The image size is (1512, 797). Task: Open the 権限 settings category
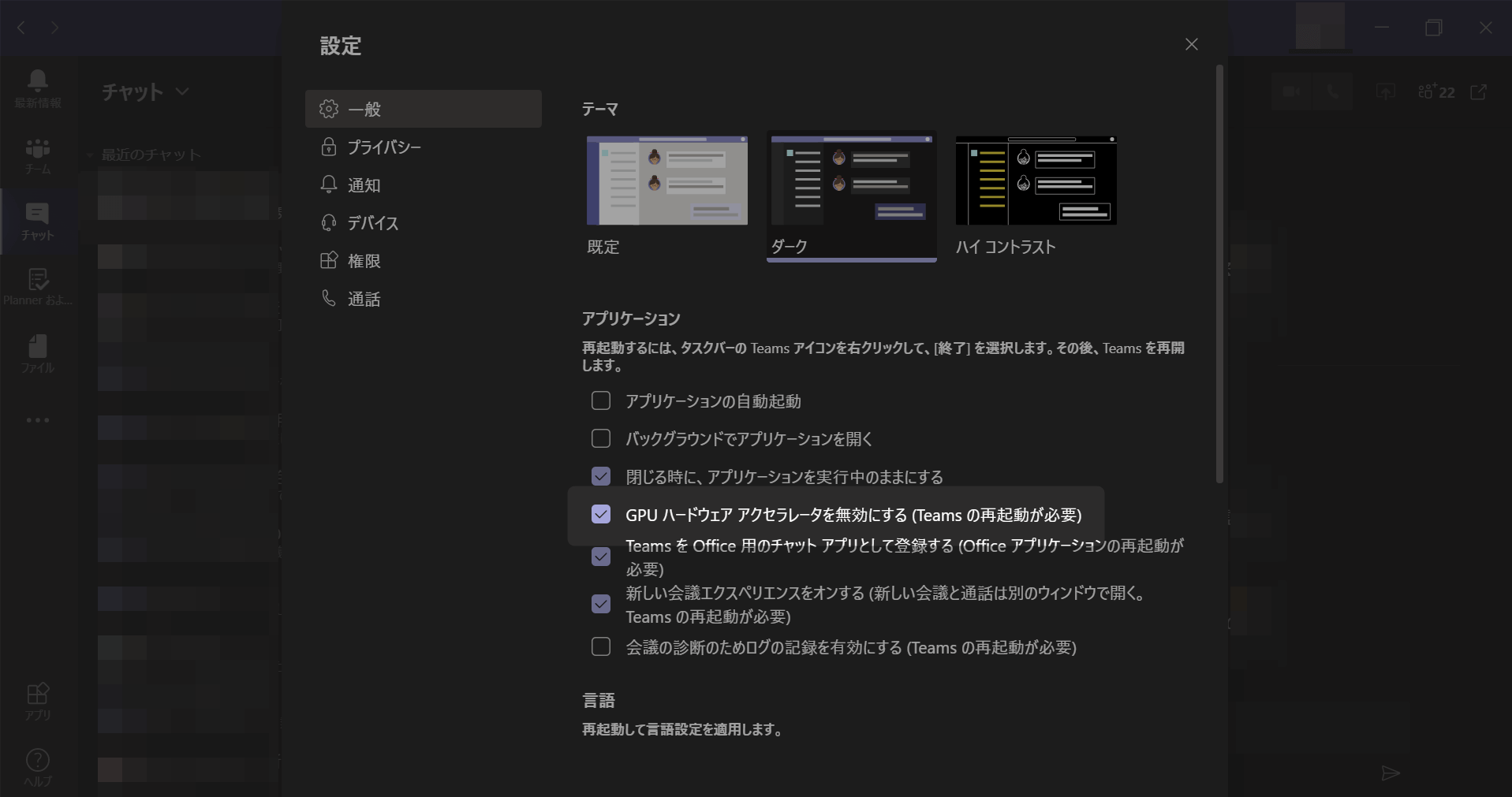pyautogui.click(x=424, y=260)
